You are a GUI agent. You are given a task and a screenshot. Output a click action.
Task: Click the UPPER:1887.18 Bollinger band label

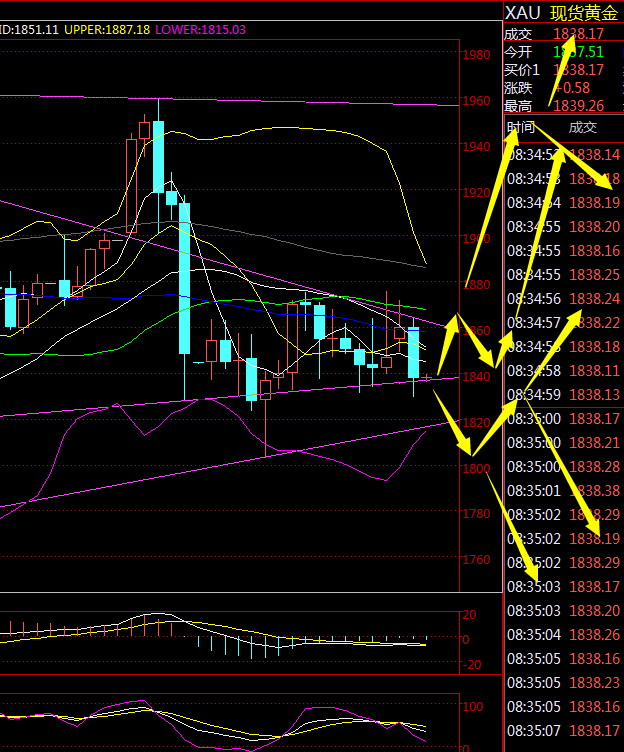tap(107, 31)
